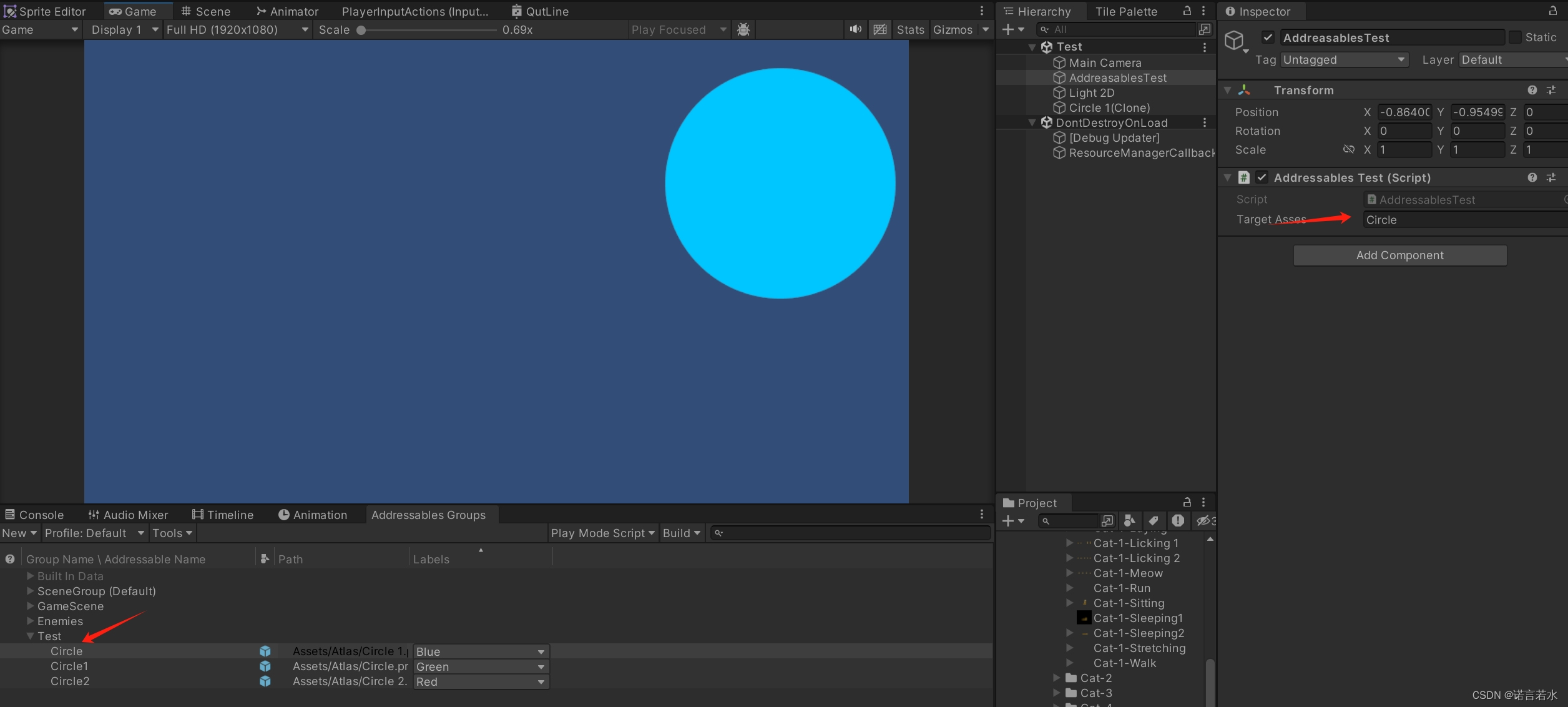The width and height of the screenshot is (1568, 707).
Task: Click the Addressables help question icon
Action: click(10, 559)
